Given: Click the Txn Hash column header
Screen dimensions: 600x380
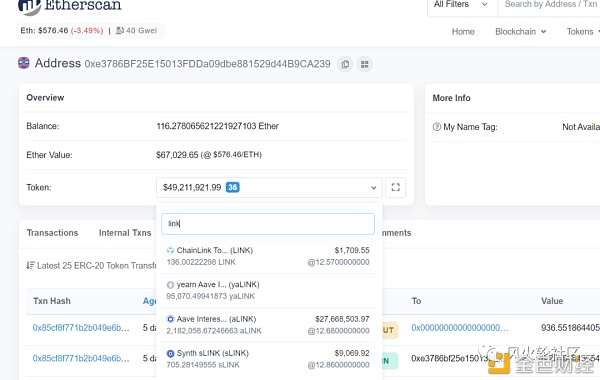Looking at the screenshot, I should (x=52, y=301).
